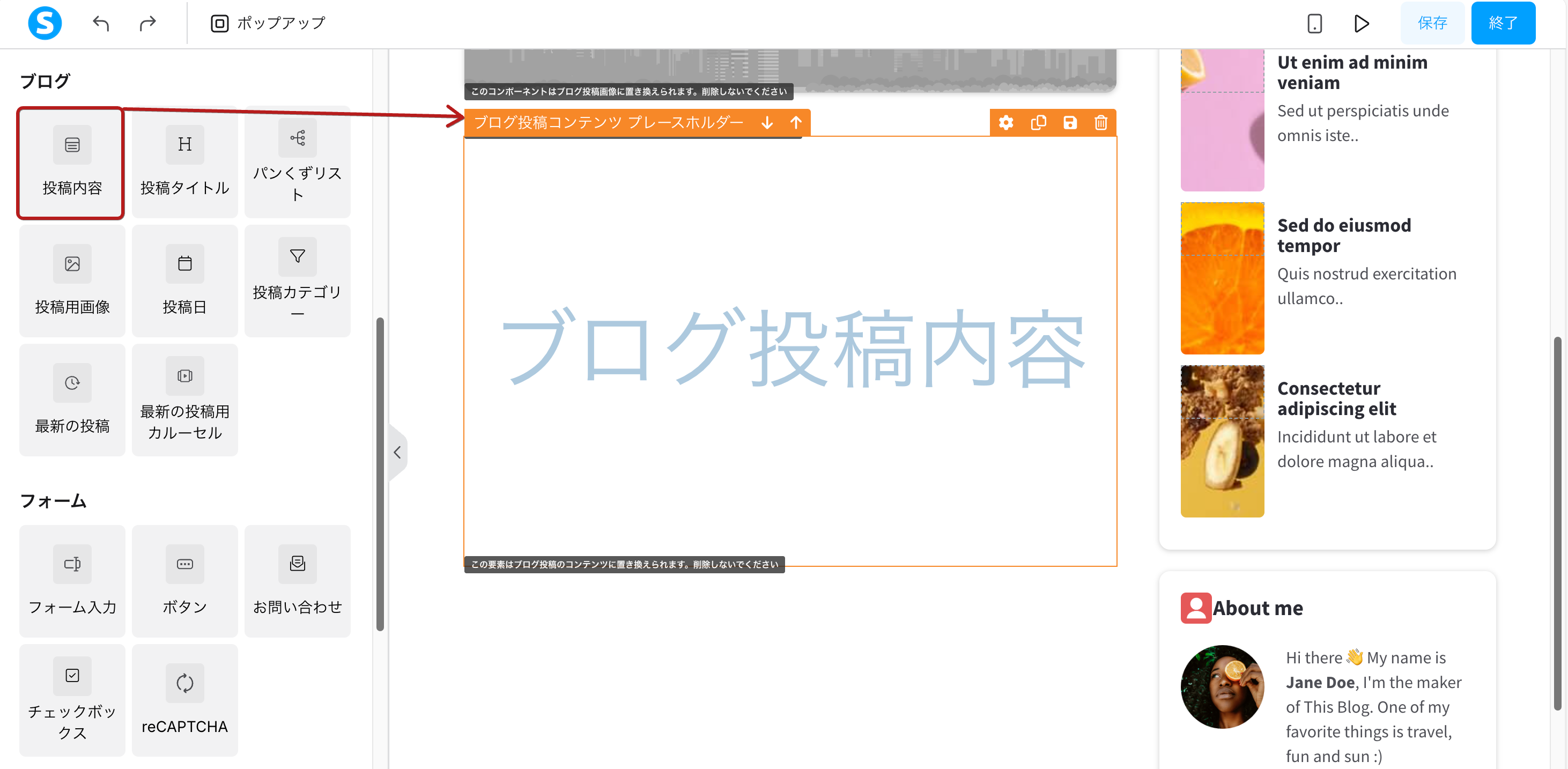Click the Sed do eiusmod tempor thumbnail
Viewport: 1568px width, 769px height.
1222,278
